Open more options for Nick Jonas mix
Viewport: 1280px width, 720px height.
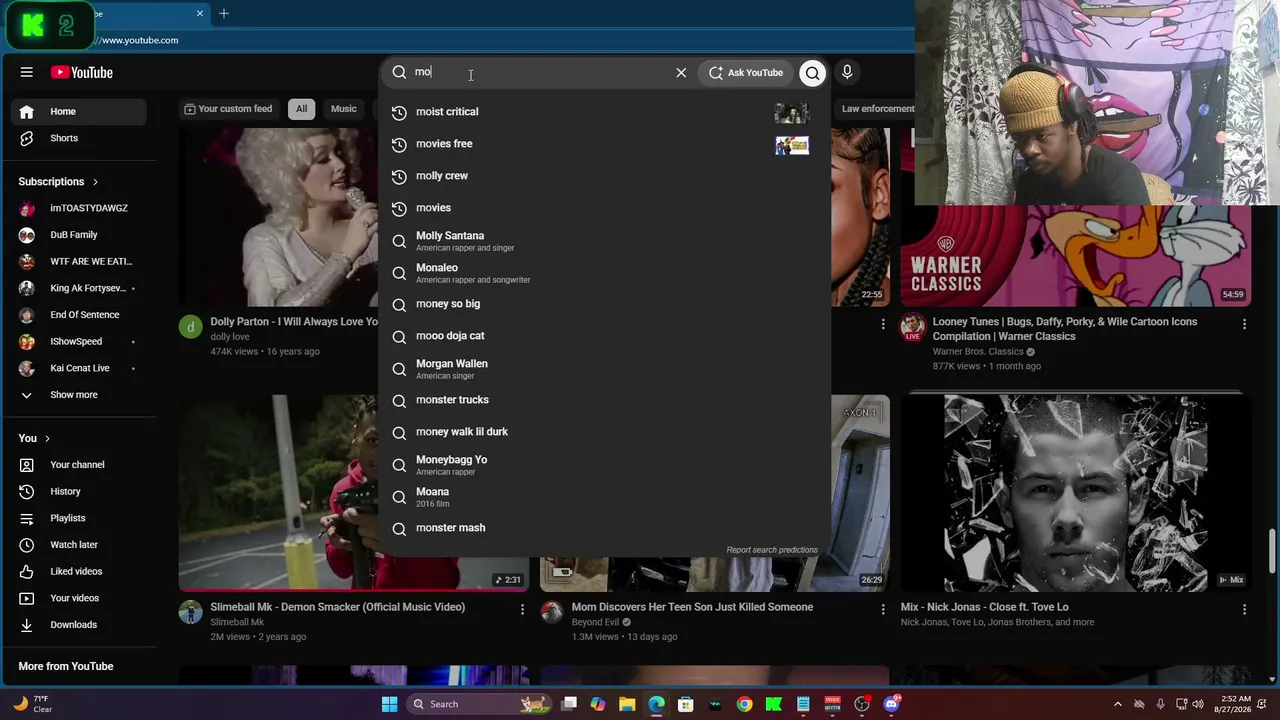(x=1244, y=609)
